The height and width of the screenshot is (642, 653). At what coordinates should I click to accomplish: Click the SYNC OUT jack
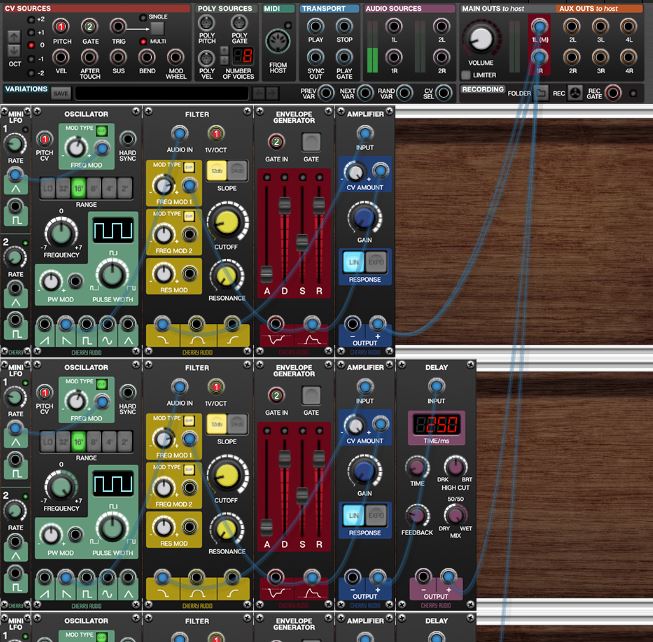(x=315, y=57)
